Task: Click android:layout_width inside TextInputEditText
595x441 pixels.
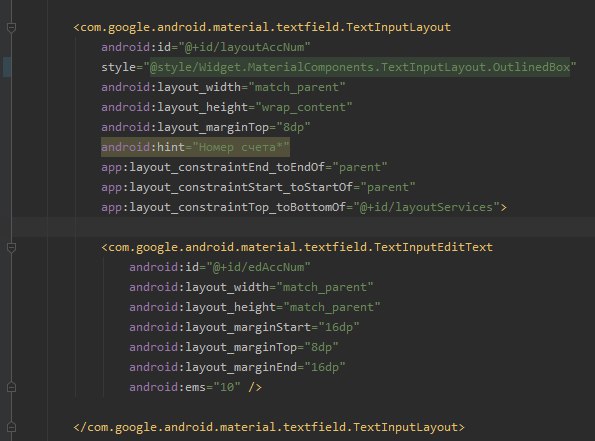Action: click(x=199, y=287)
